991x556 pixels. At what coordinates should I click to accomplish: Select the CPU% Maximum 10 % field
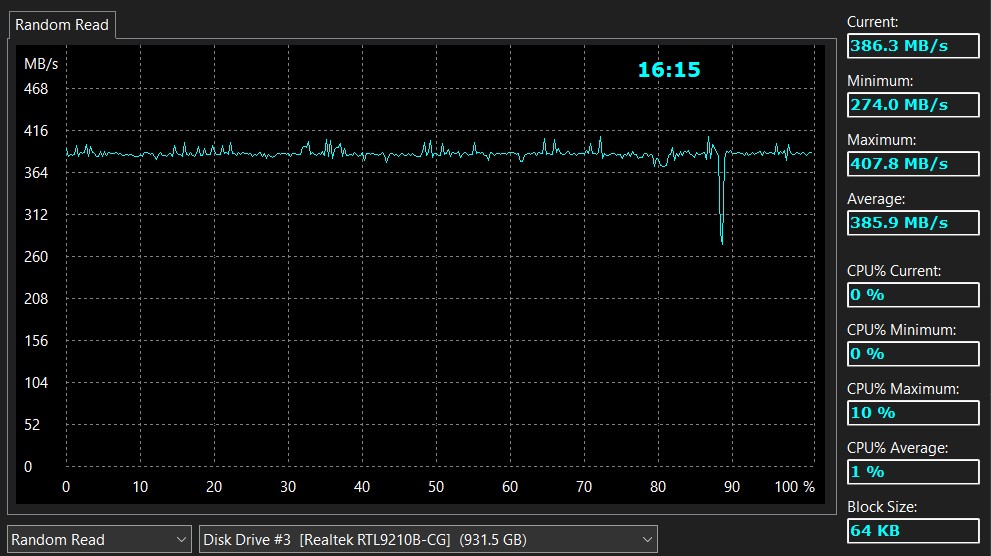pyautogui.click(x=913, y=413)
